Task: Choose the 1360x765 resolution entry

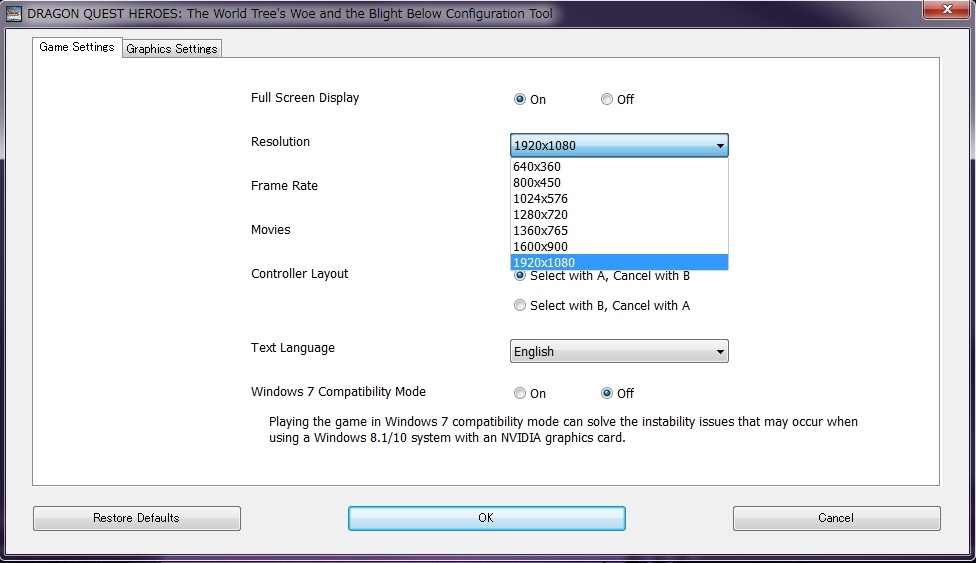Action: coord(540,231)
